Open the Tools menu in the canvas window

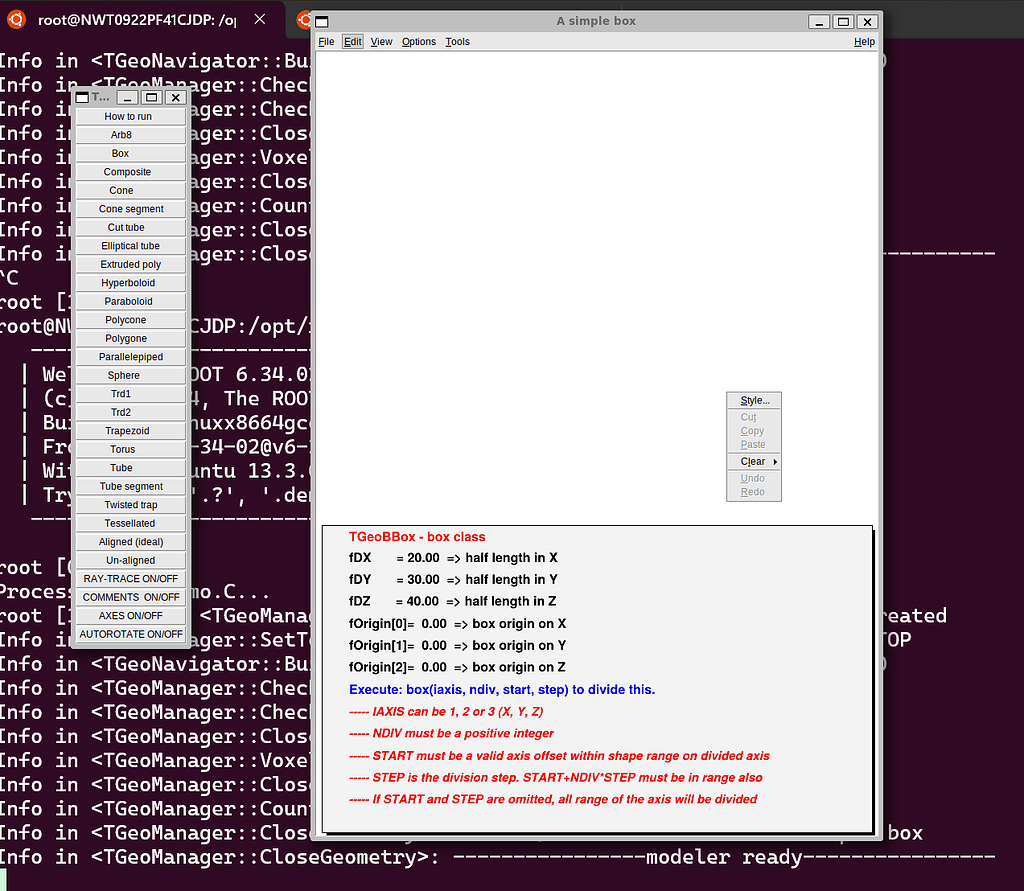[457, 41]
